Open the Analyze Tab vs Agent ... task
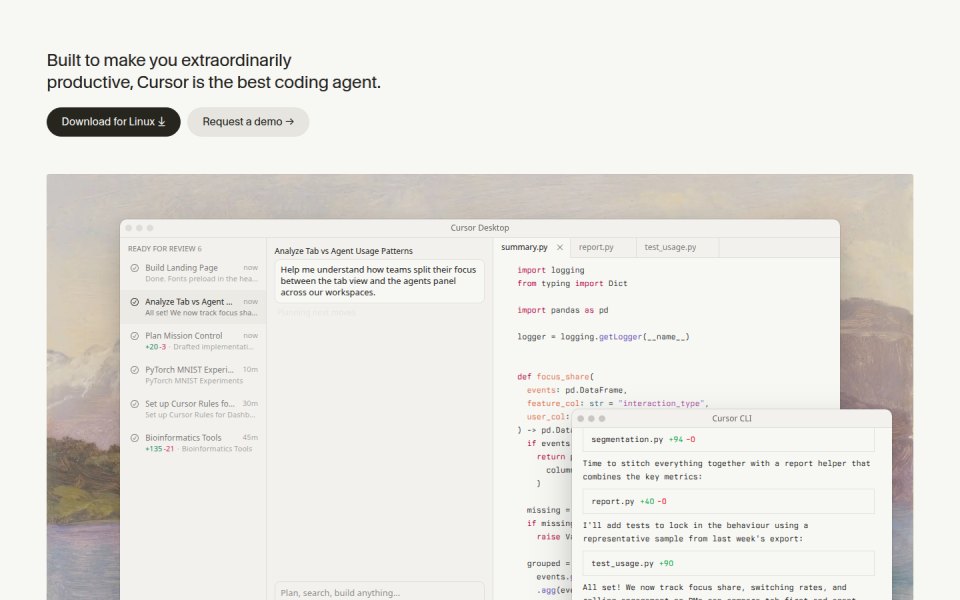Image resolution: width=960 pixels, height=600 pixels. [x=193, y=307]
